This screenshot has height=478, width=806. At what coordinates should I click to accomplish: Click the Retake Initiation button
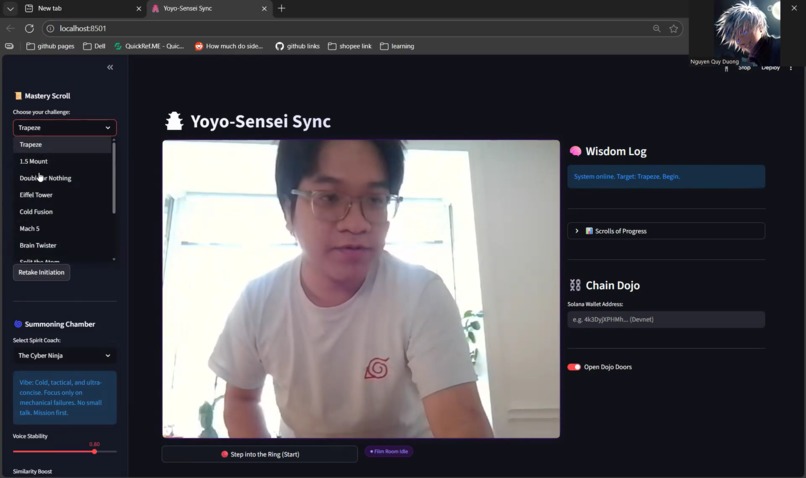[x=41, y=272]
